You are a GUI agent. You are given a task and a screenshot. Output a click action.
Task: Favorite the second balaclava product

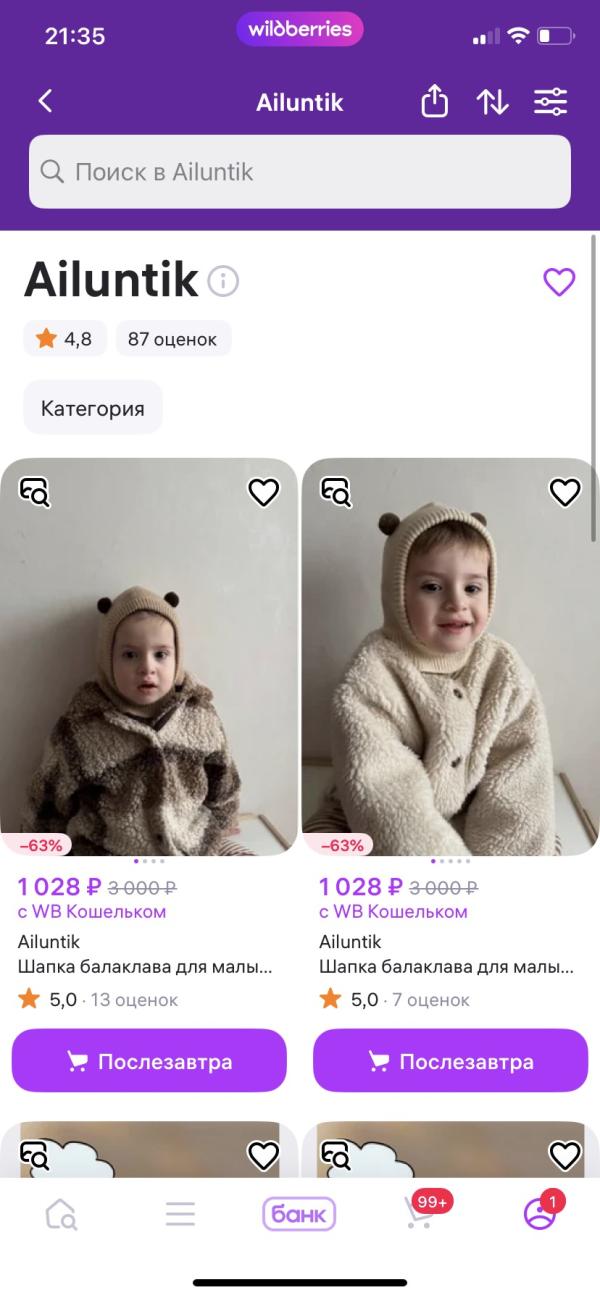565,492
